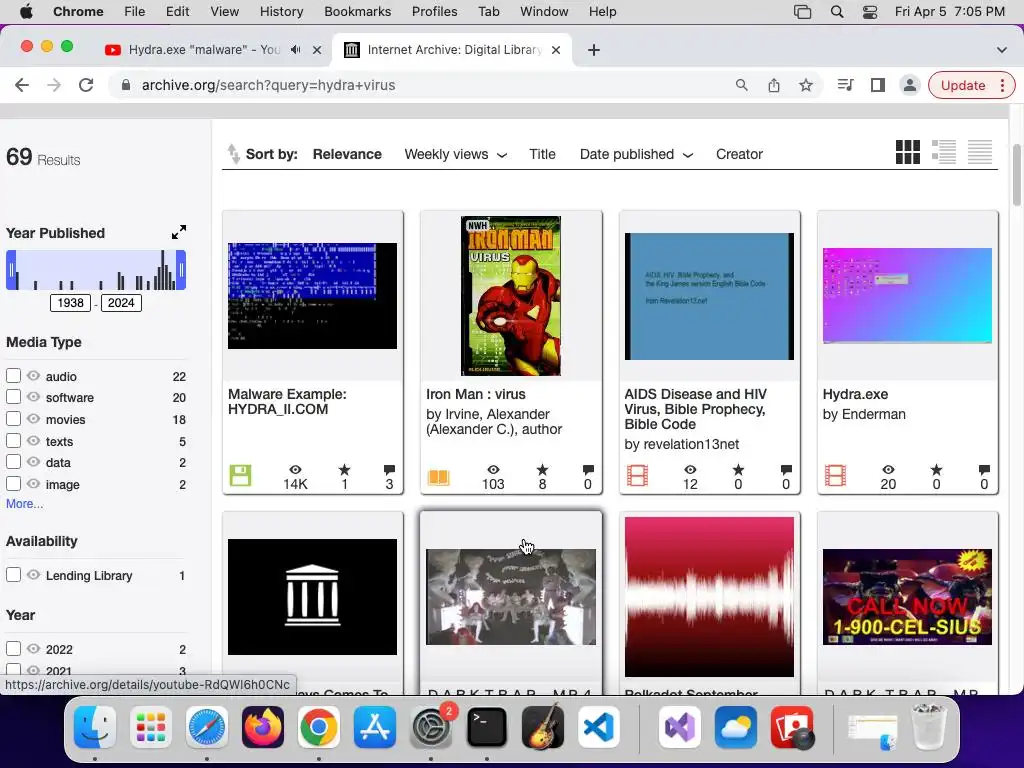Expand the Chrome tab search chevron
The image size is (1024, 768).
coord(1001,50)
